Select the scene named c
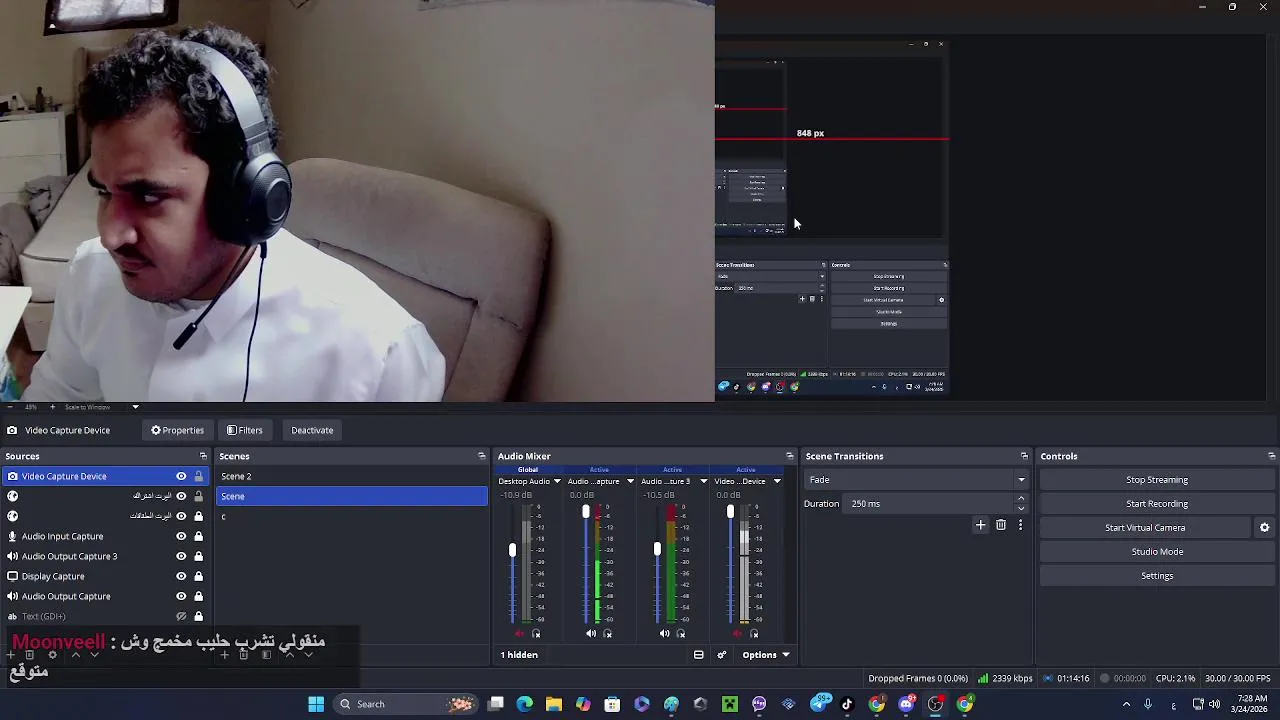Screen dimensions: 1280x720 coord(352,516)
